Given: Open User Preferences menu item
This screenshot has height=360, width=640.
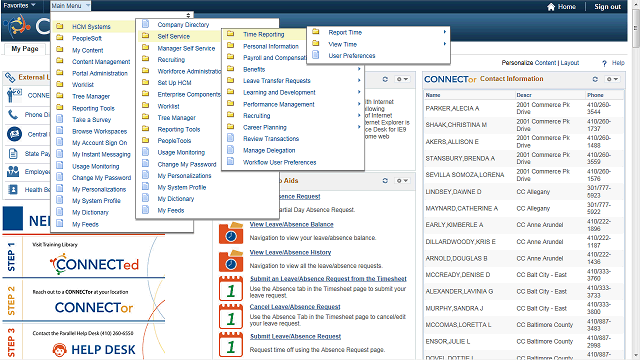Looking at the screenshot, I should pos(351,56).
